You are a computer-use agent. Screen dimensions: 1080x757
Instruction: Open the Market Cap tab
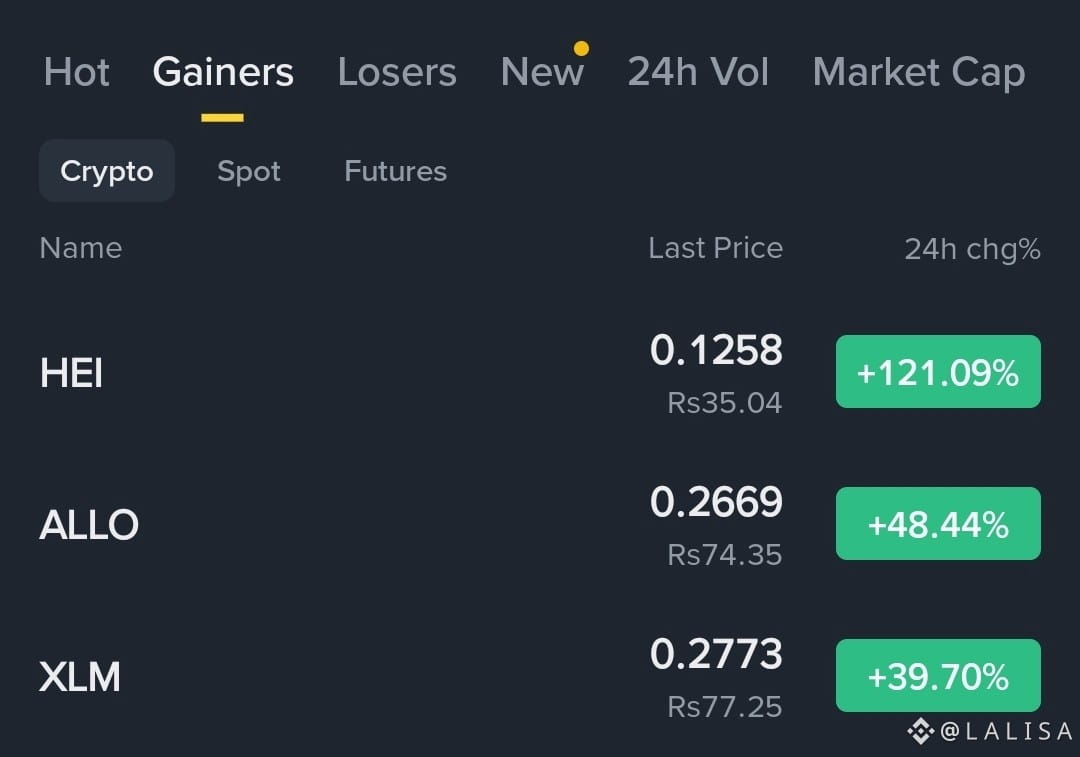click(x=919, y=73)
